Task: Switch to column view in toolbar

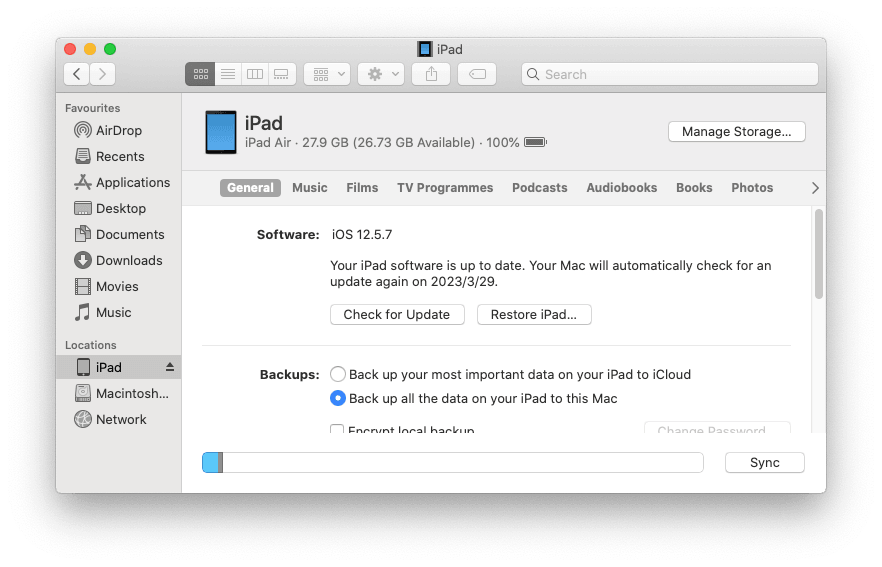Action: [x=255, y=74]
